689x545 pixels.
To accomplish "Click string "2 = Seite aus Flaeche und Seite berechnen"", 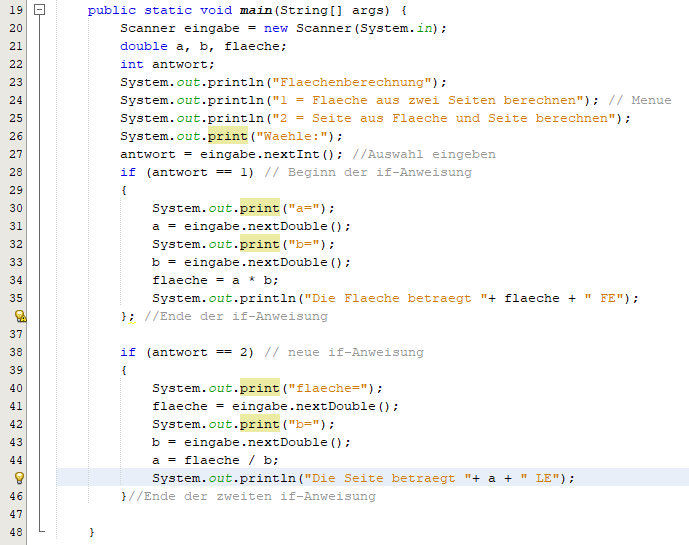I will click(444, 118).
